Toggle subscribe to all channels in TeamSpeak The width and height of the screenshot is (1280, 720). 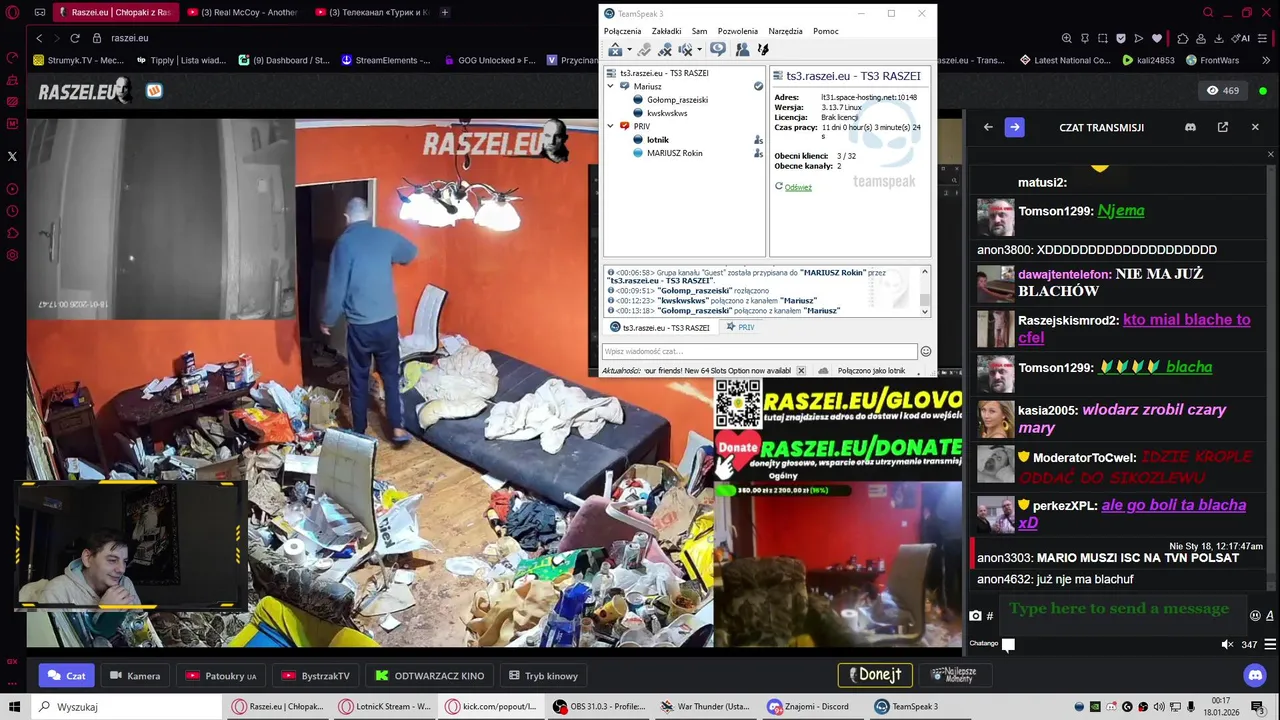tap(718, 49)
